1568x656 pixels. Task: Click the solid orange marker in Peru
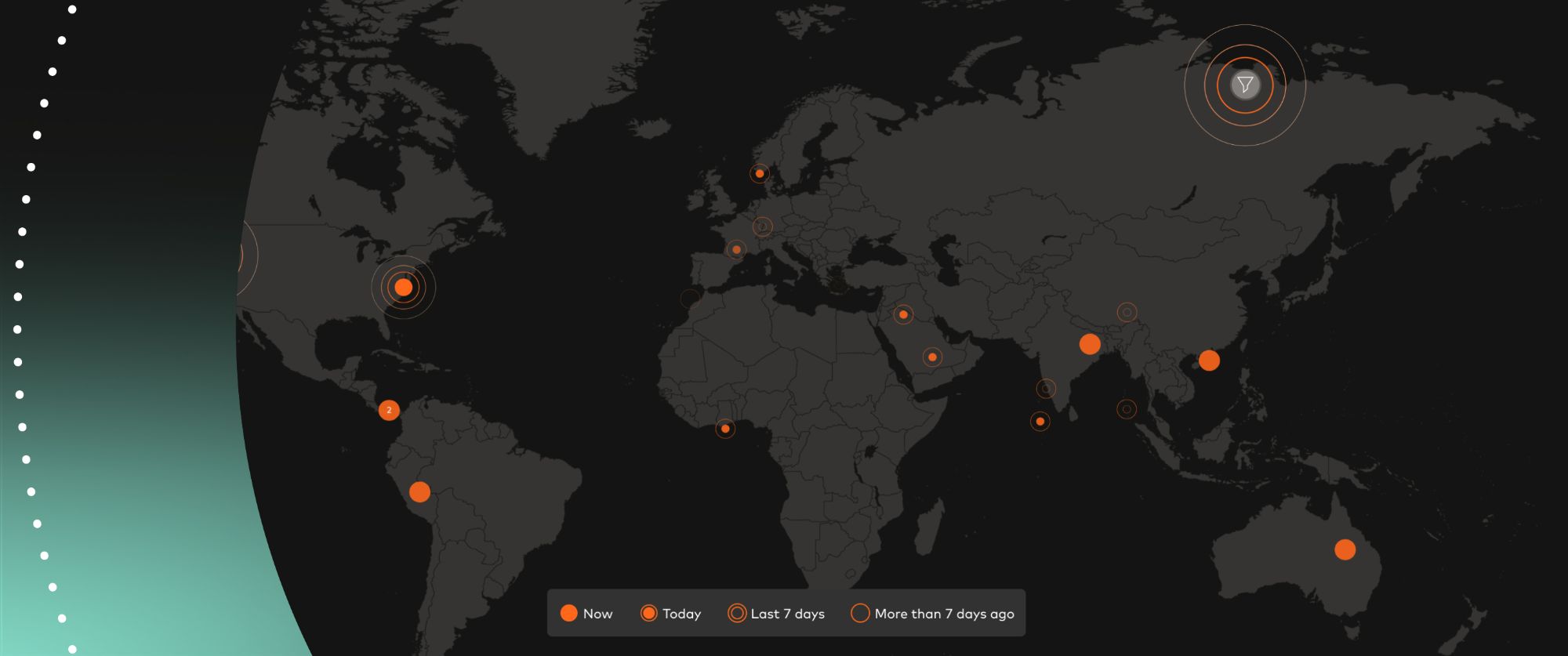point(419,491)
